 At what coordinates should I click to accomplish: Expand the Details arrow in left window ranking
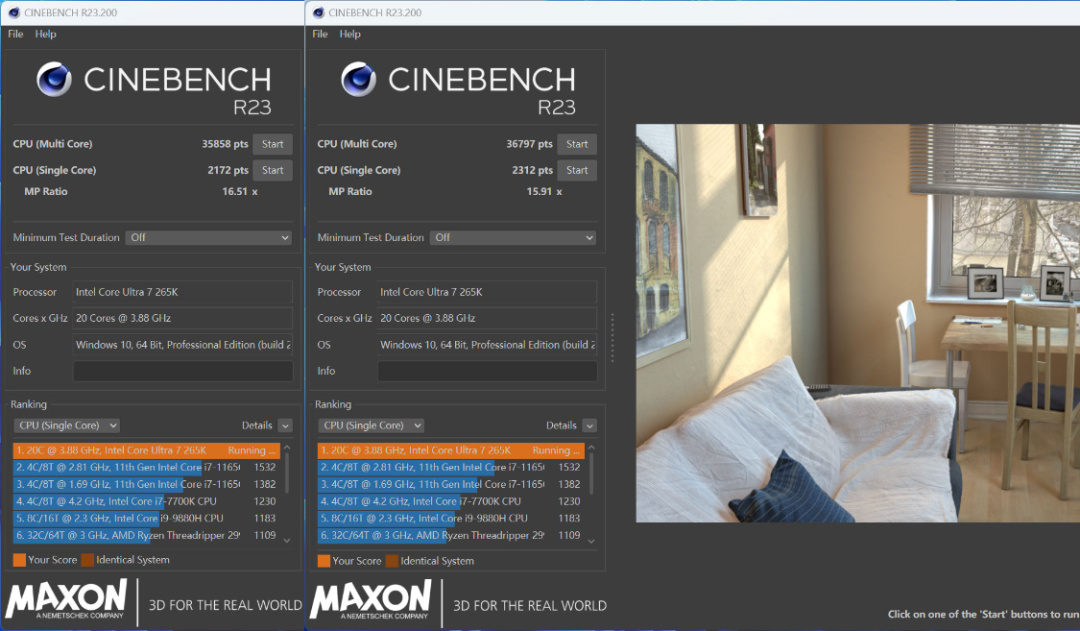pos(285,426)
